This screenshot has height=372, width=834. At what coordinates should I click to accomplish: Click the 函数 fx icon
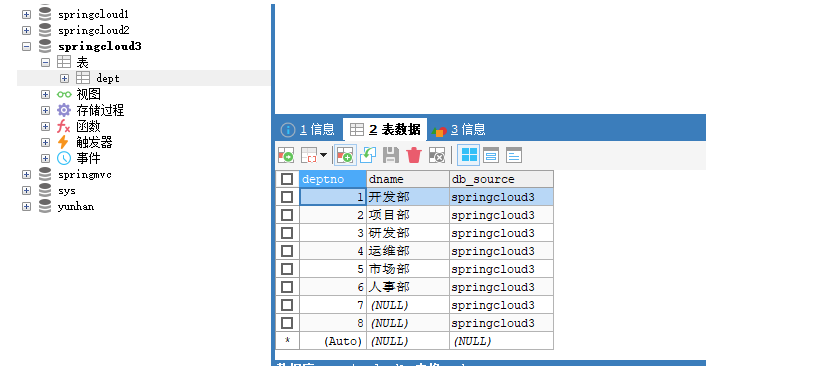tap(64, 126)
